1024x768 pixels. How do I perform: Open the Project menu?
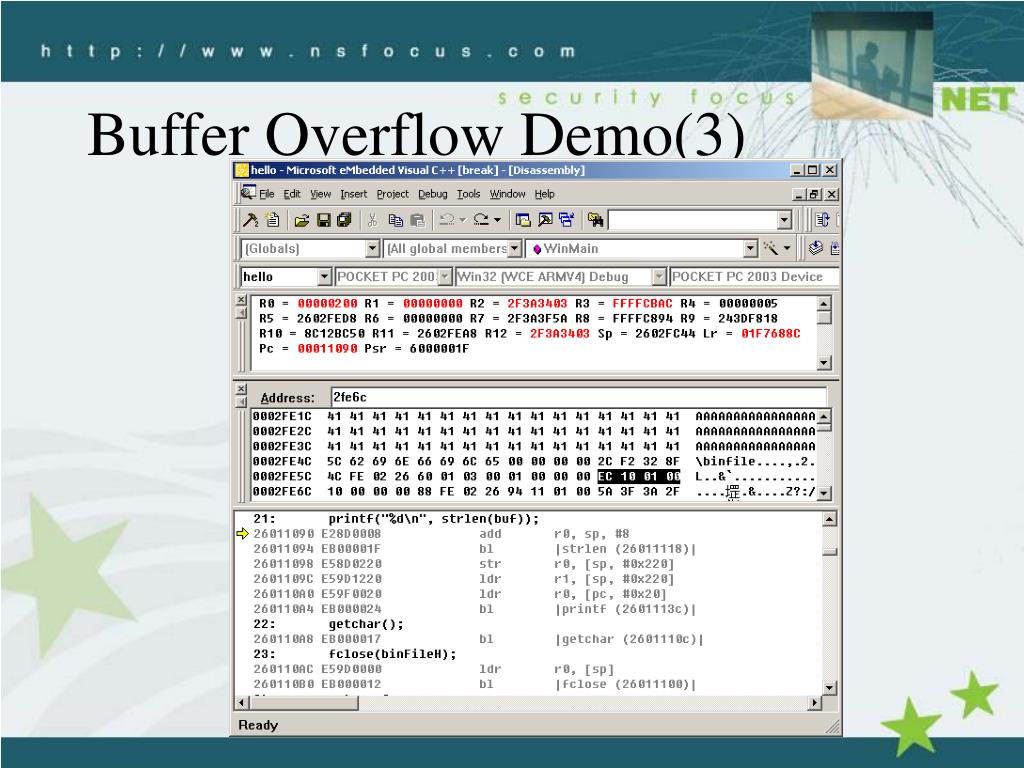point(392,194)
